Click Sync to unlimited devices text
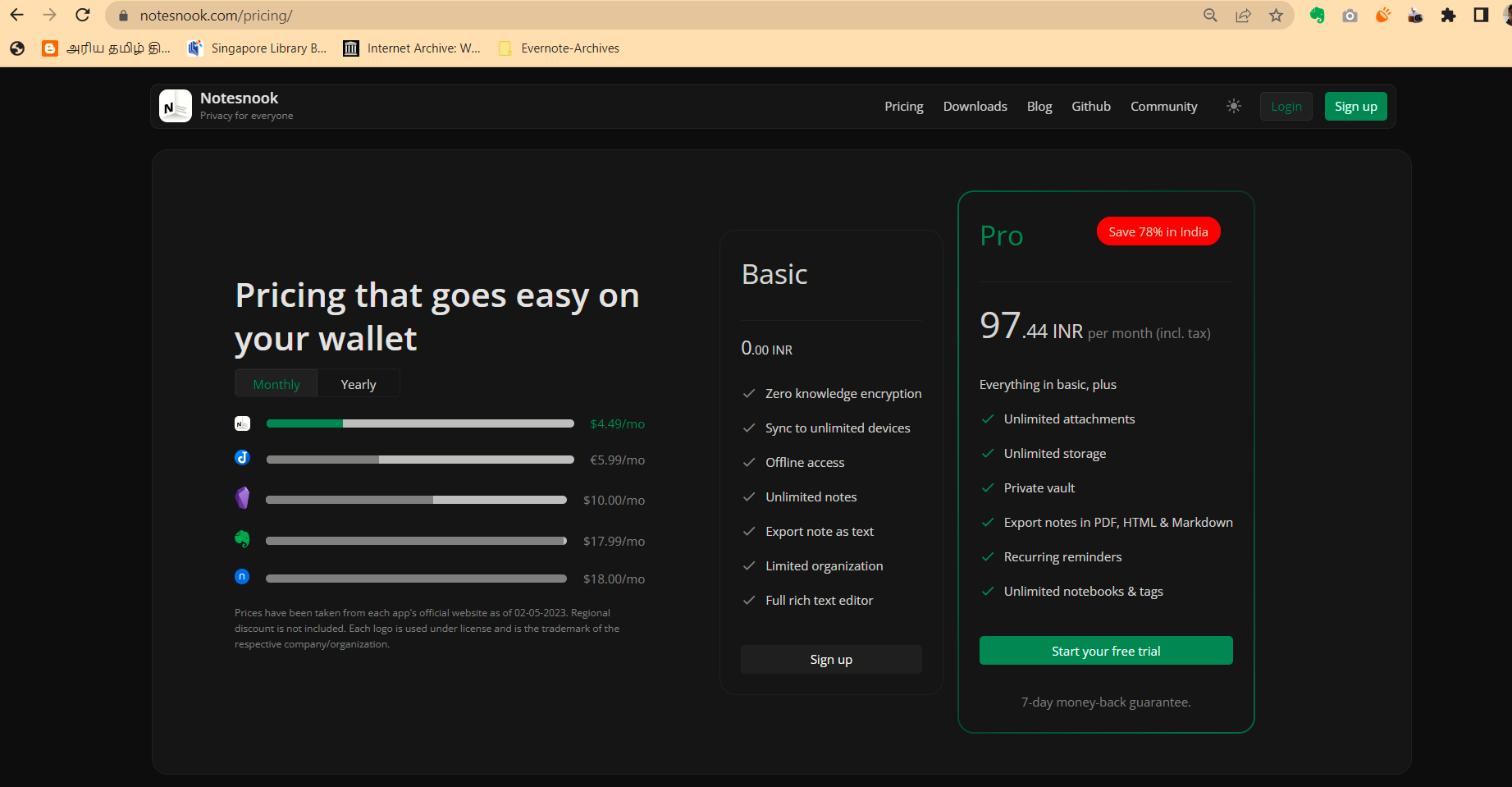The image size is (1512, 787). (838, 428)
